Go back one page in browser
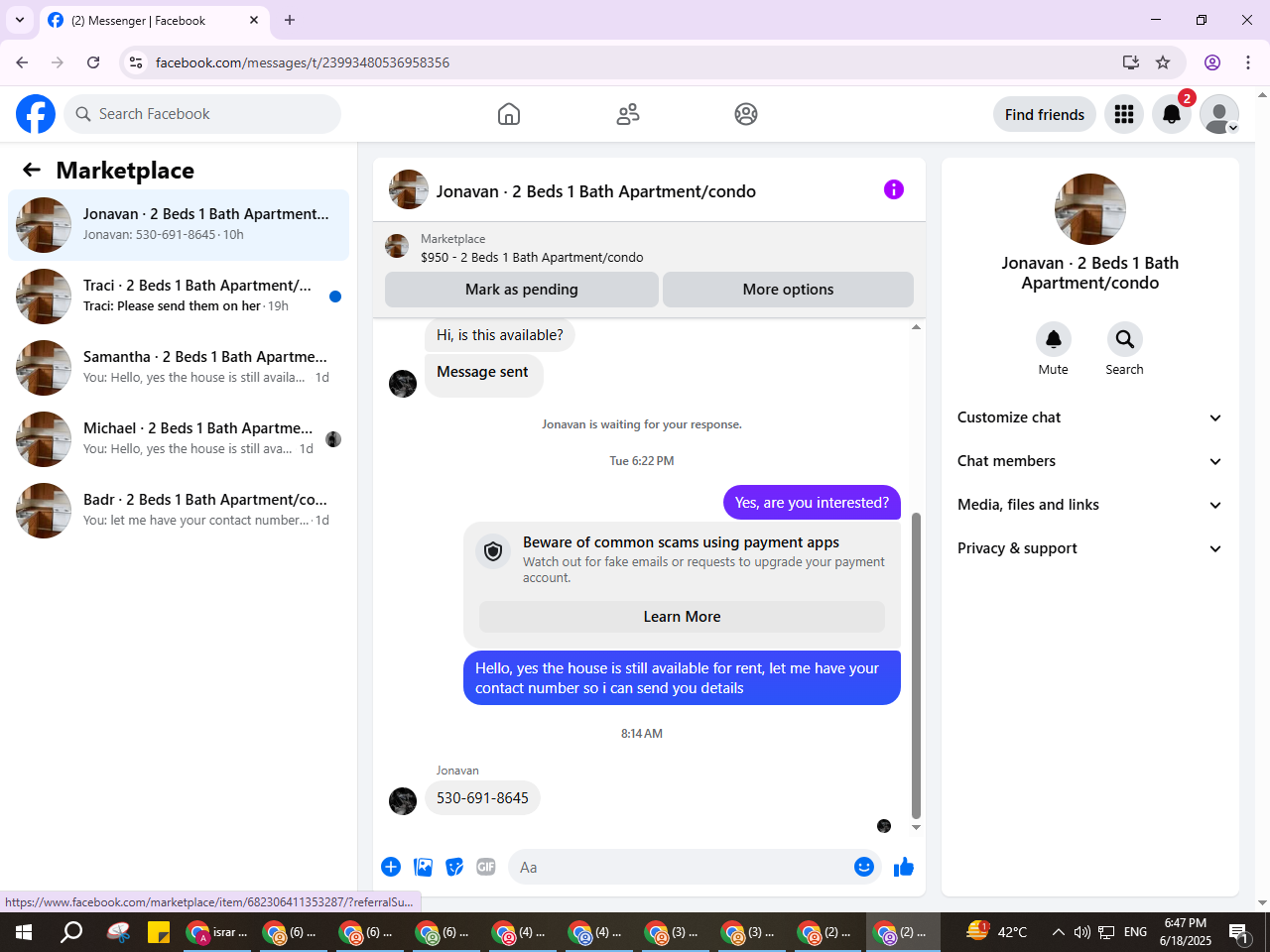1270x952 pixels. (x=22, y=62)
